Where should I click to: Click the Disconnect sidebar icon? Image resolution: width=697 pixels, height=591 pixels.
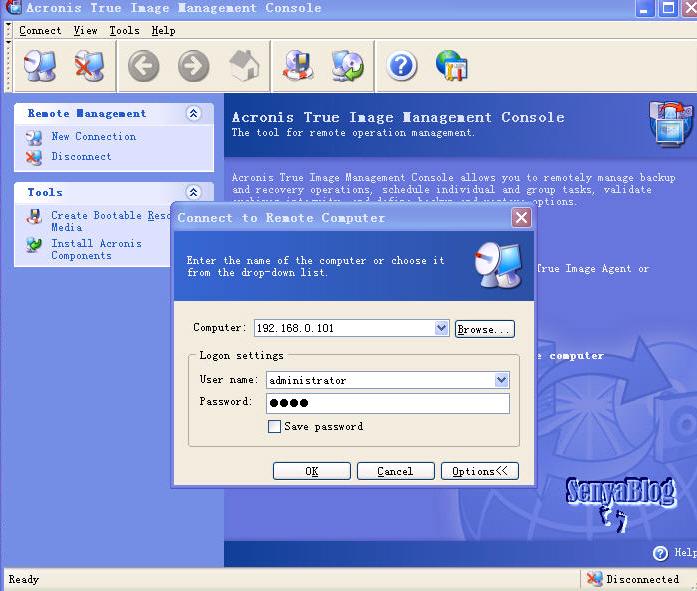34,157
